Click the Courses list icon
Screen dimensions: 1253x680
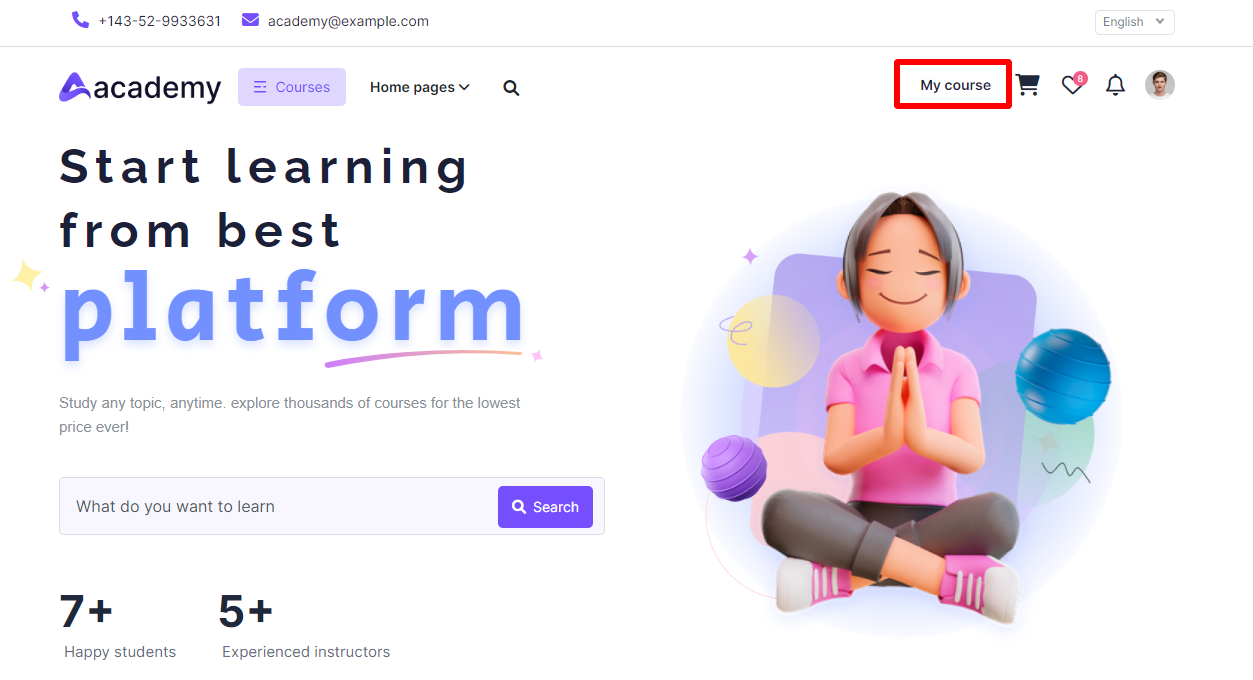pyautogui.click(x=260, y=87)
